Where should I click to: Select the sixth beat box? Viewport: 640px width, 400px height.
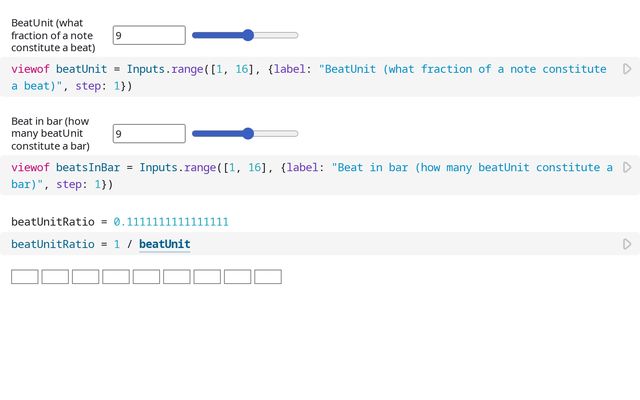point(177,277)
